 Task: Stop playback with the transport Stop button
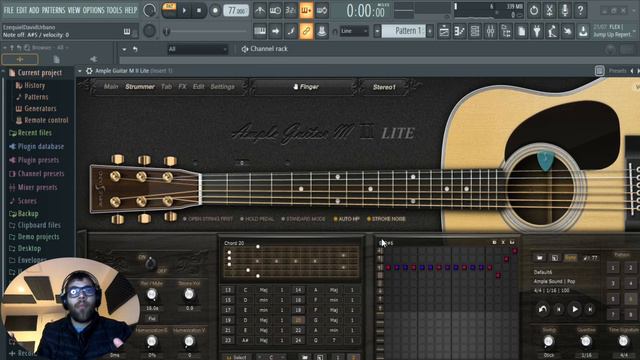199,11
